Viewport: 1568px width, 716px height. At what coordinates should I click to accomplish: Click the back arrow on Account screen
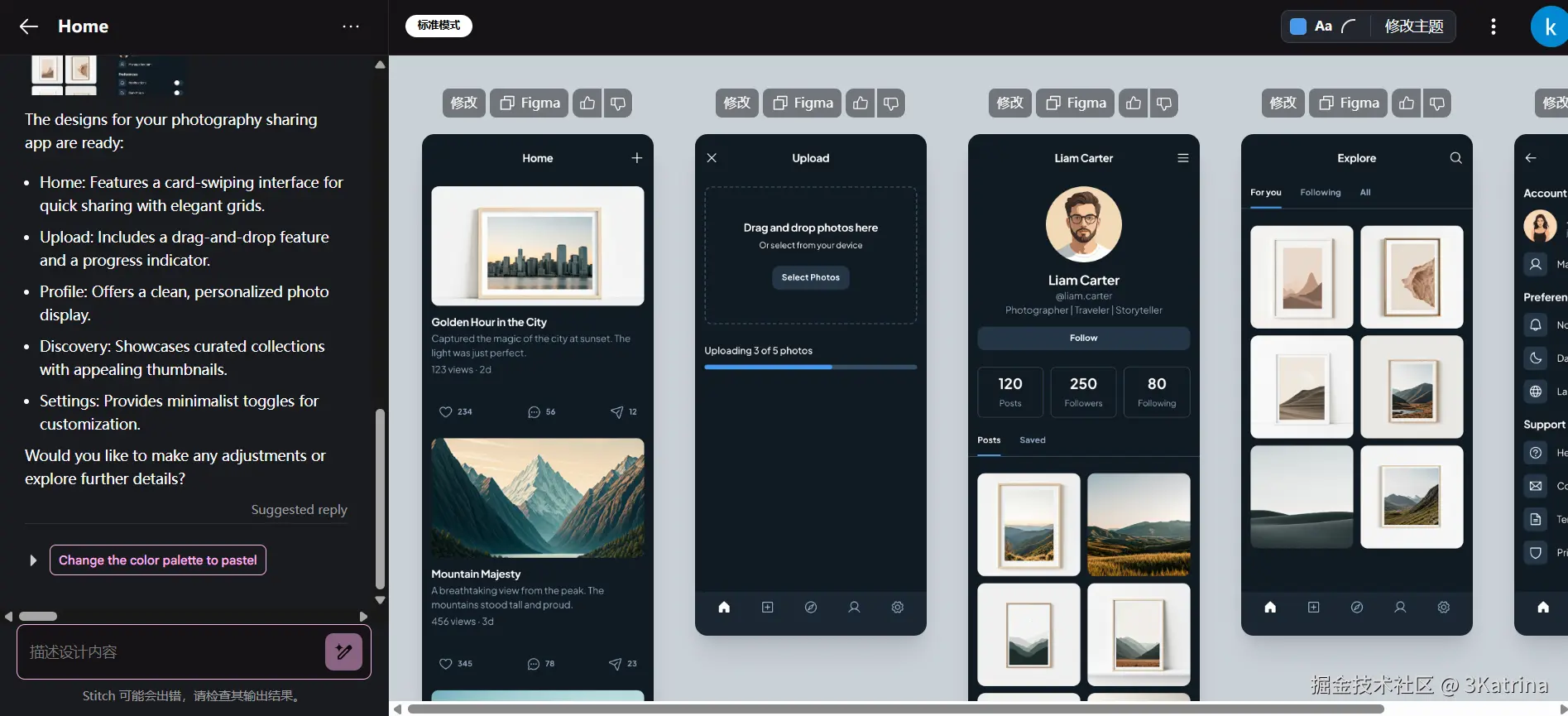click(x=1531, y=158)
